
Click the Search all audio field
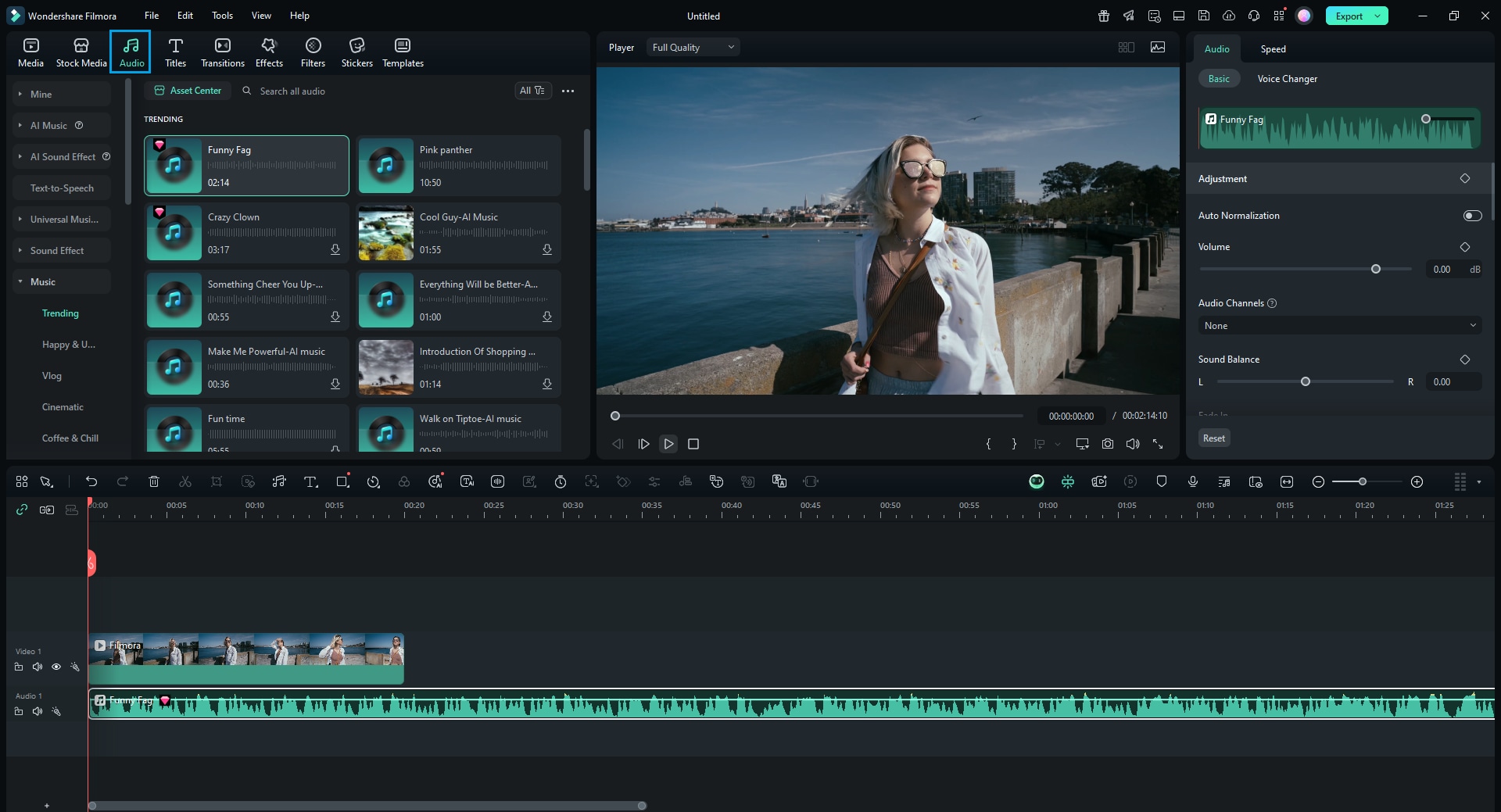tap(375, 91)
